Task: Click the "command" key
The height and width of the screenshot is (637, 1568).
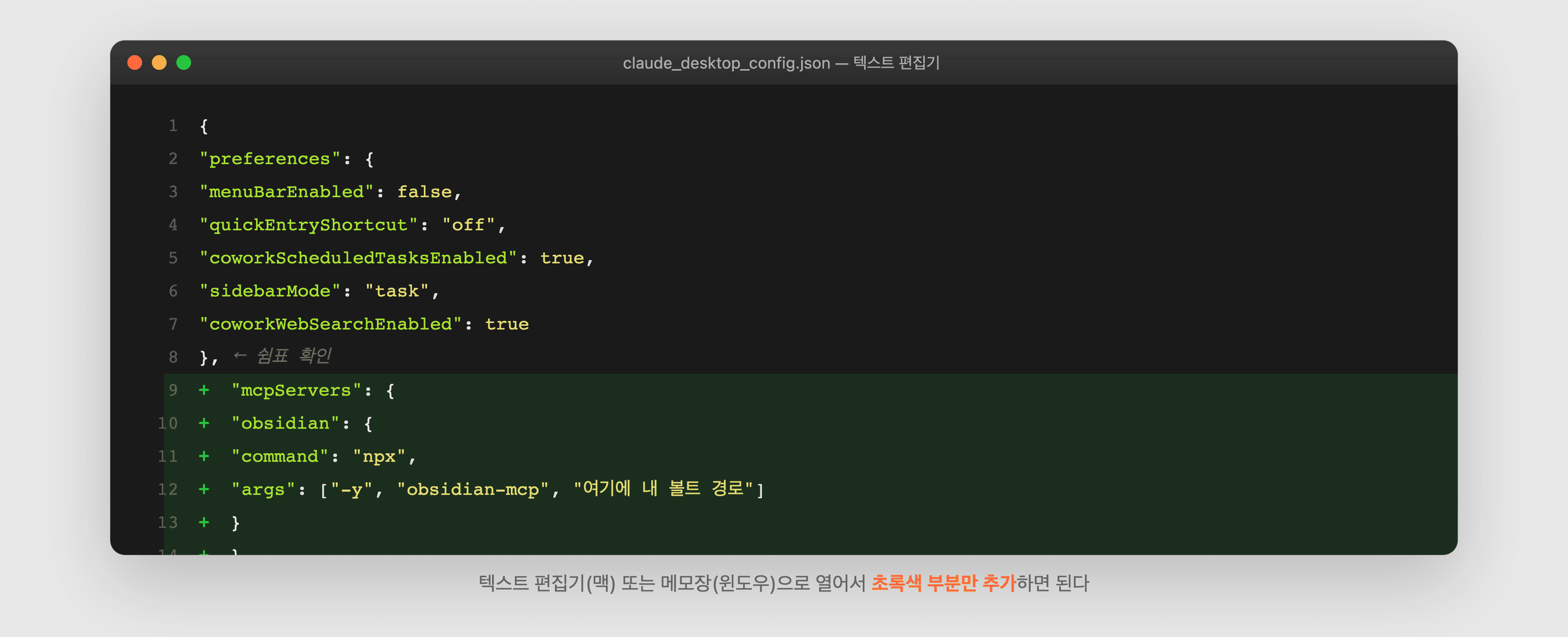Action: pyautogui.click(x=280, y=457)
